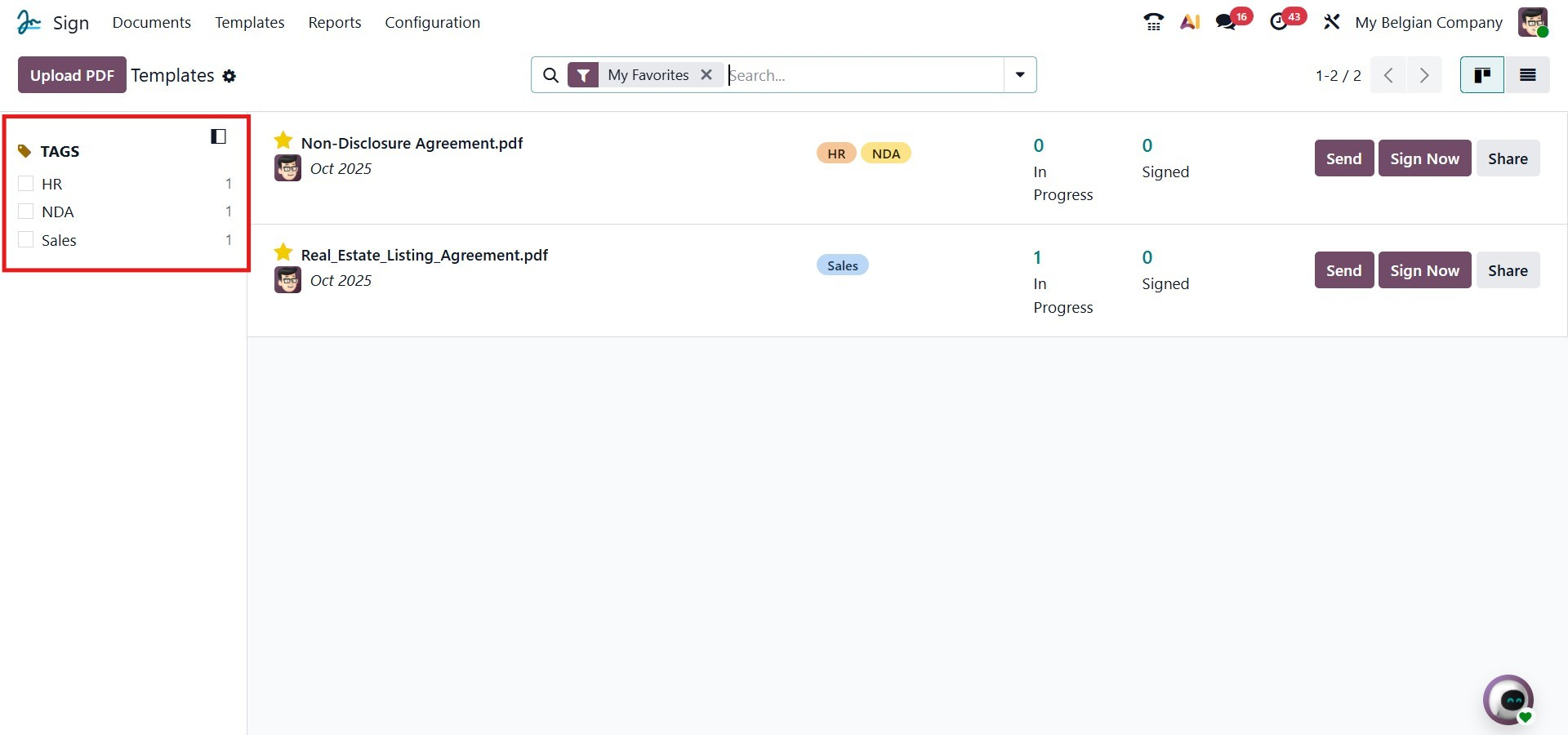Open the VoIP phone icon
Viewport: 1568px width, 735px height.
click(1153, 22)
